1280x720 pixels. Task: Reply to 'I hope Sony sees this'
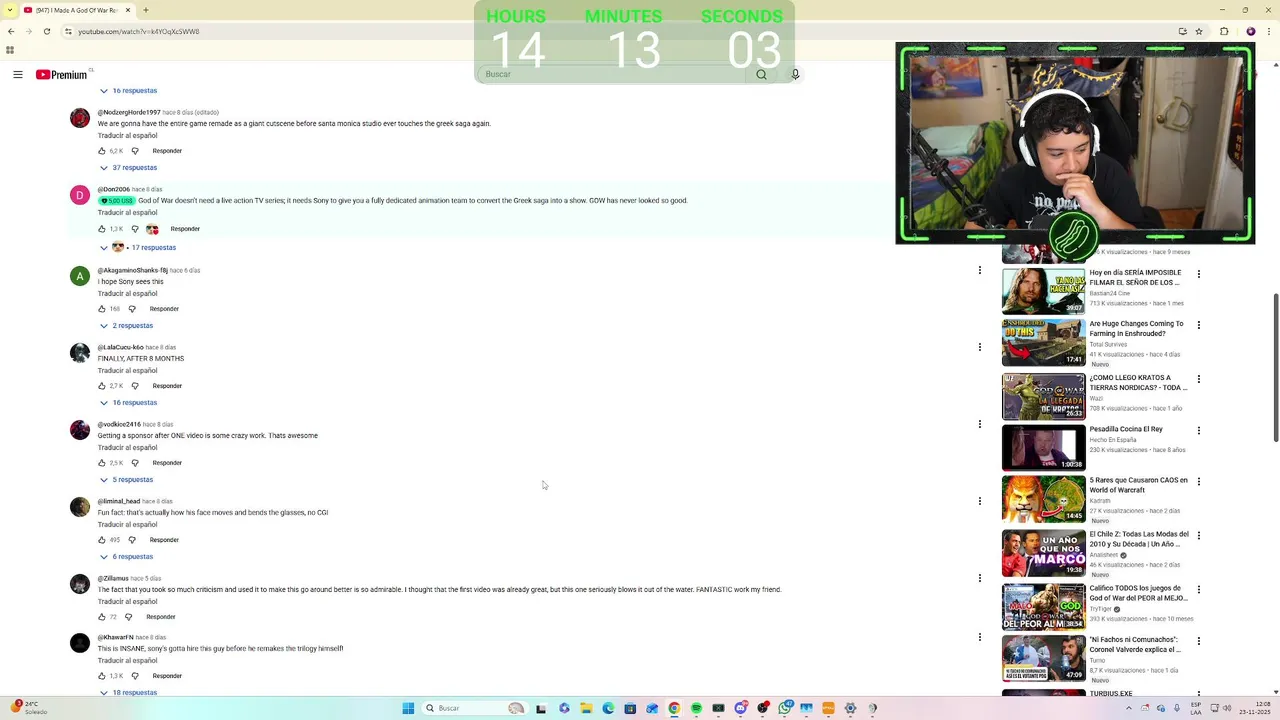pyautogui.click(x=164, y=309)
